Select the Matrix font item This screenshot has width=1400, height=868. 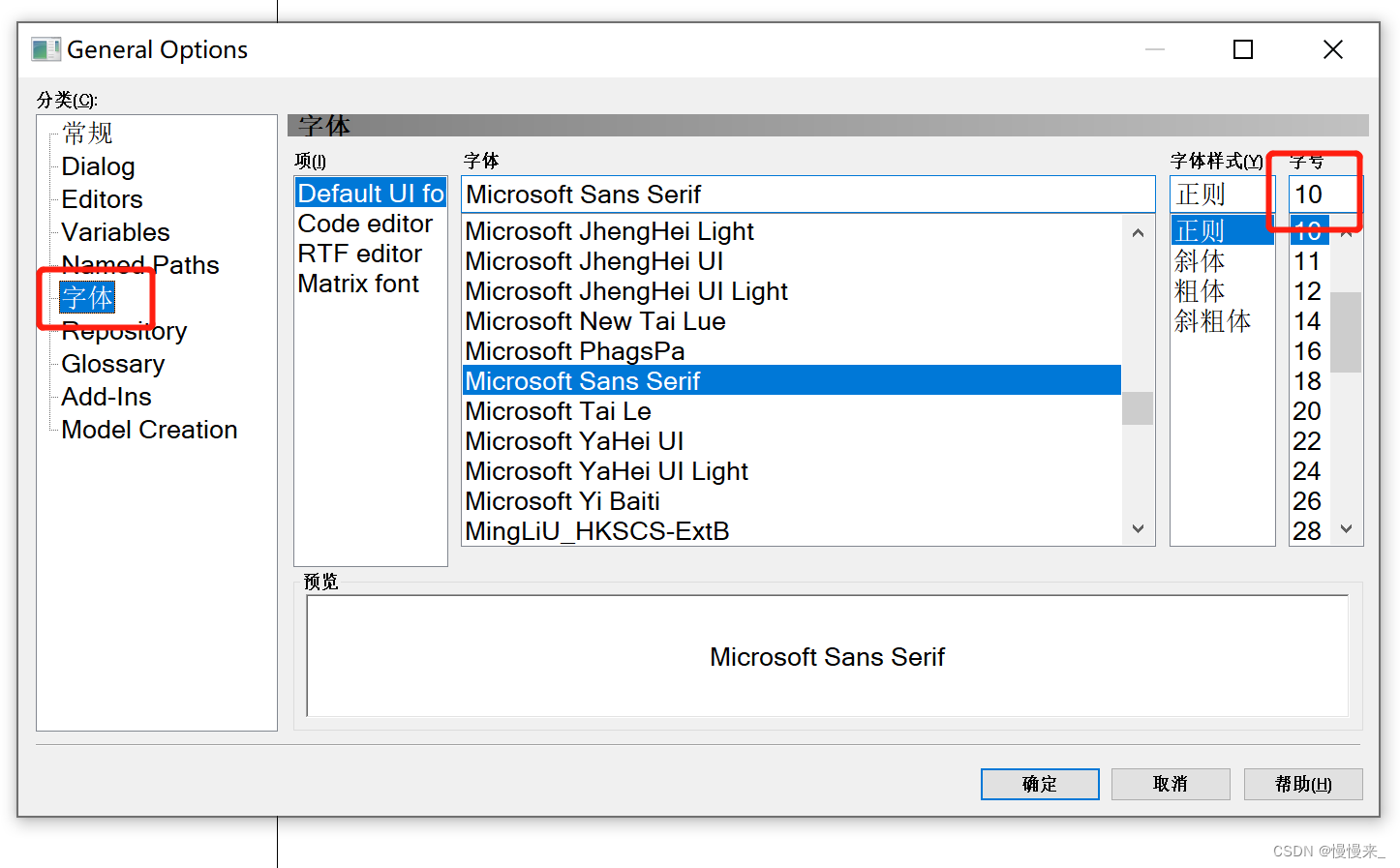[358, 284]
